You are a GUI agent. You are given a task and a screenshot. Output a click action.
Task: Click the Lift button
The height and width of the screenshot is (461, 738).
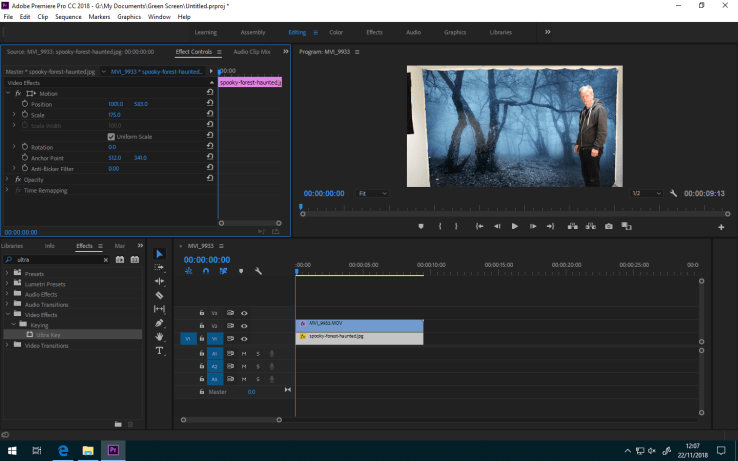(x=572, y=226)
